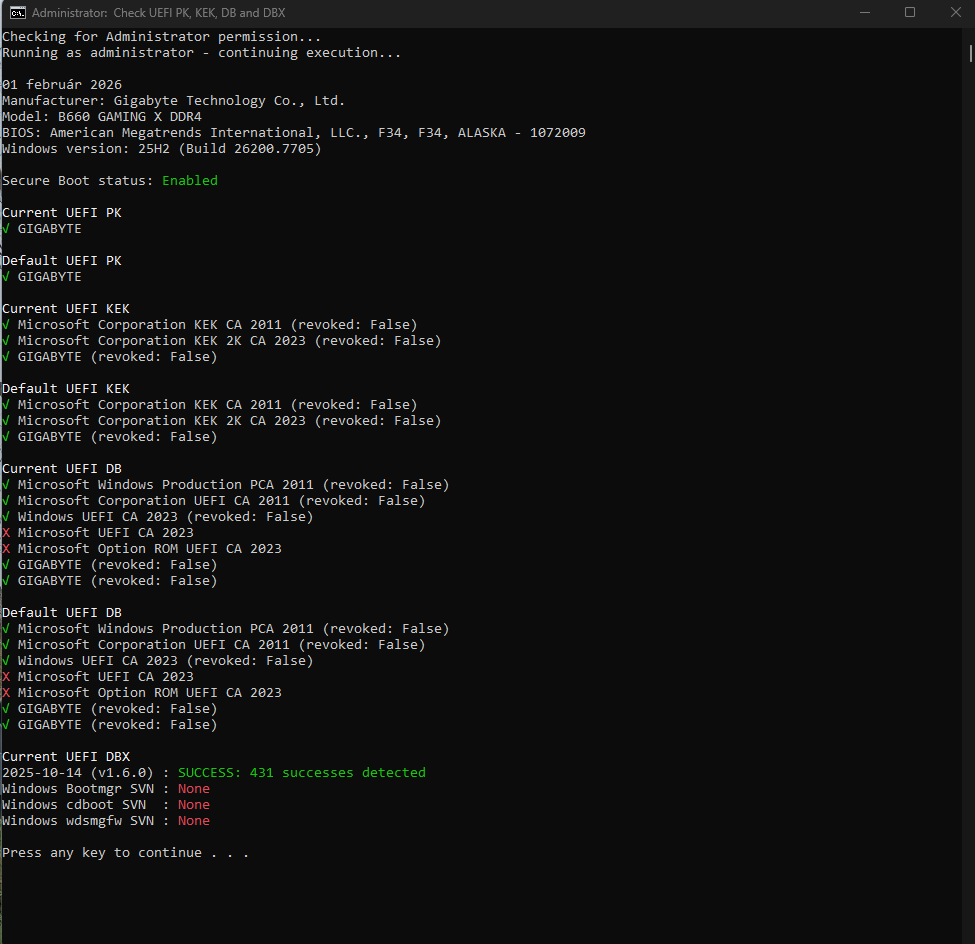Image resolution: width=975 pixels, height=944 pixels.
Task: Click the line 'Checking for Administrator permission...'
Action: (x=162, y=37)
